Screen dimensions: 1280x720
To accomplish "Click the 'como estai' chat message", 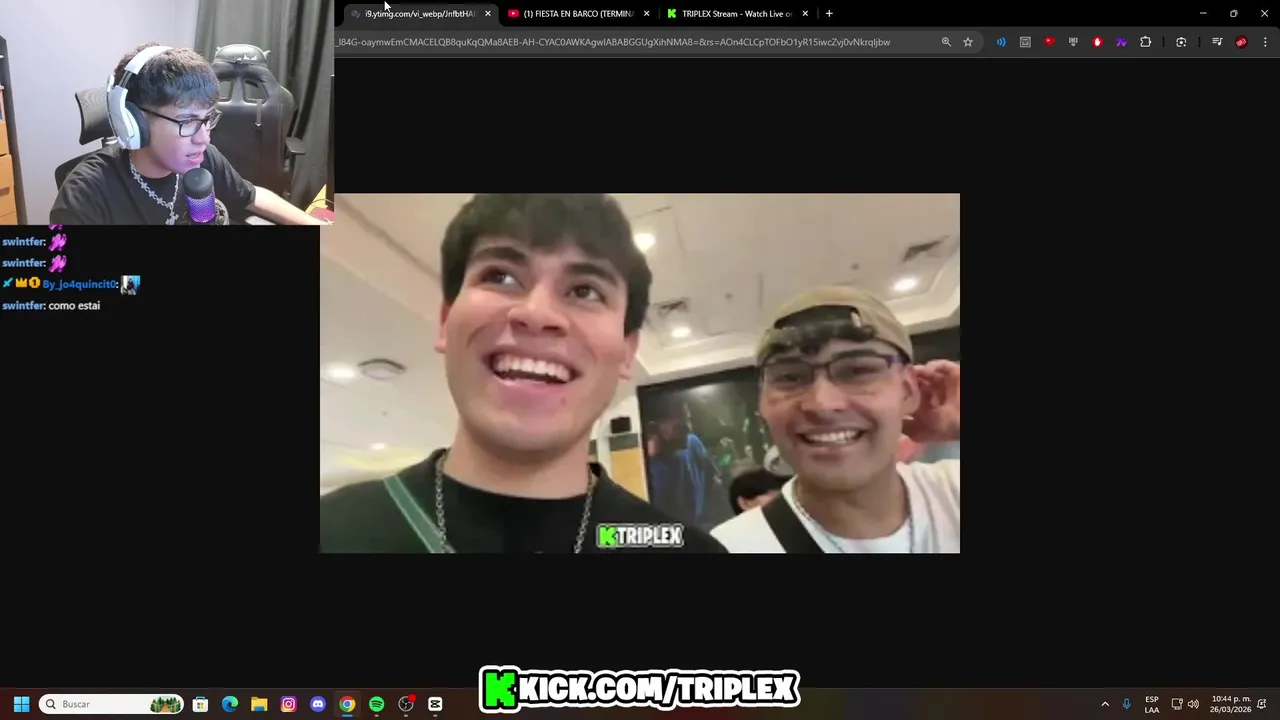I will (x=74, y=306).
